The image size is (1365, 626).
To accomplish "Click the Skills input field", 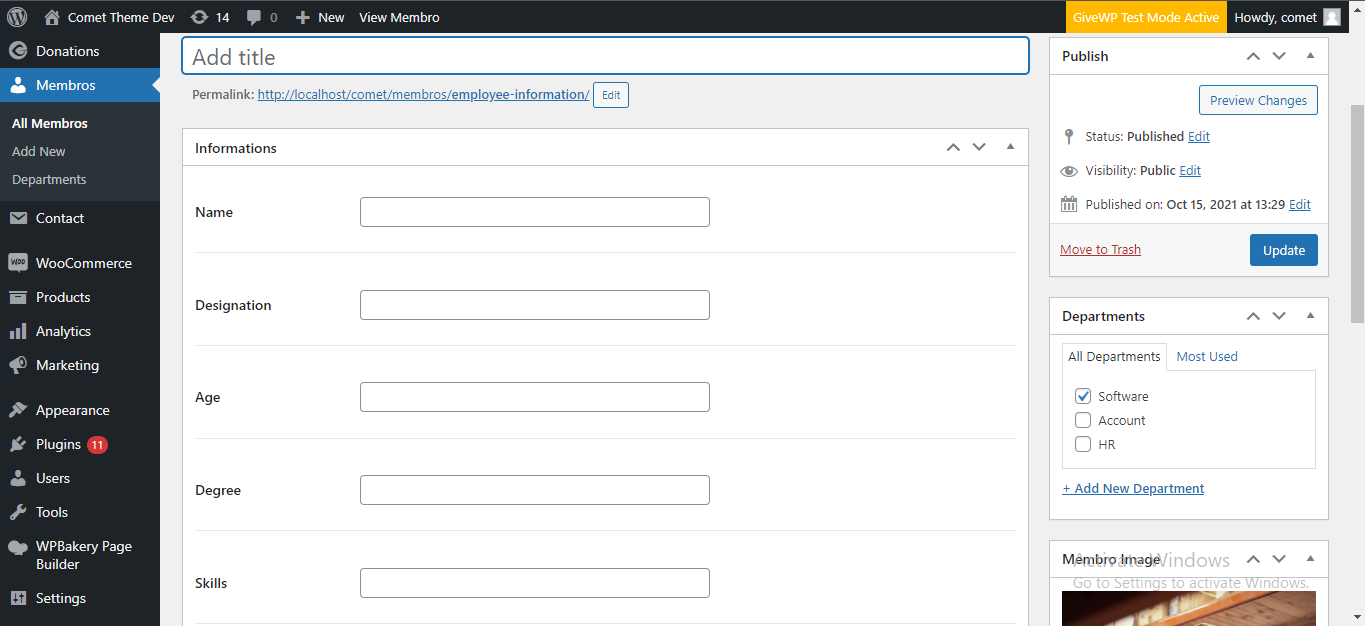I will (x=535, y=583).
